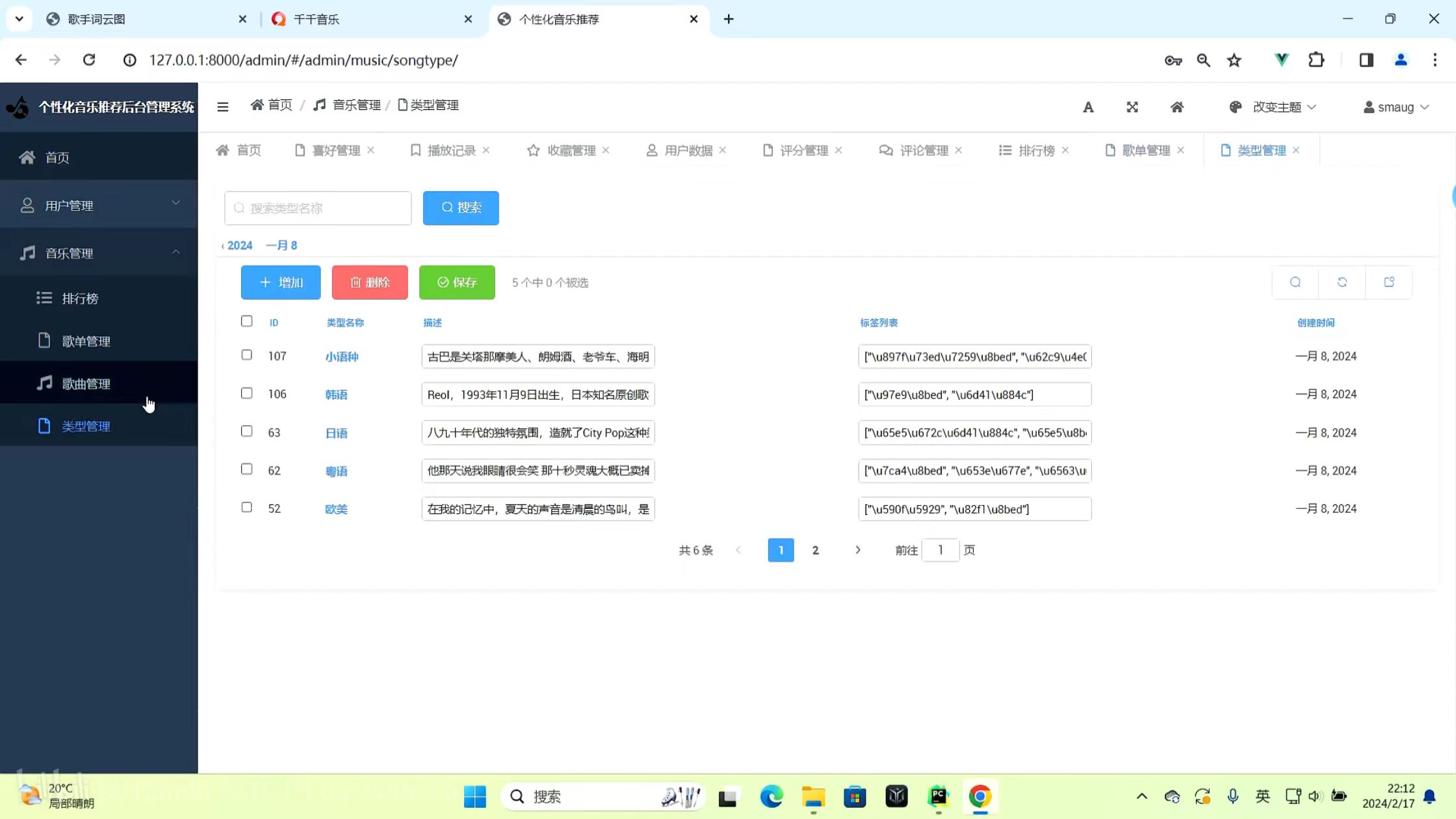Close the 排行榜 tab
The height and width of the screenshot is (819, 1456).
pyautogui.click(x=1065, y=150)
